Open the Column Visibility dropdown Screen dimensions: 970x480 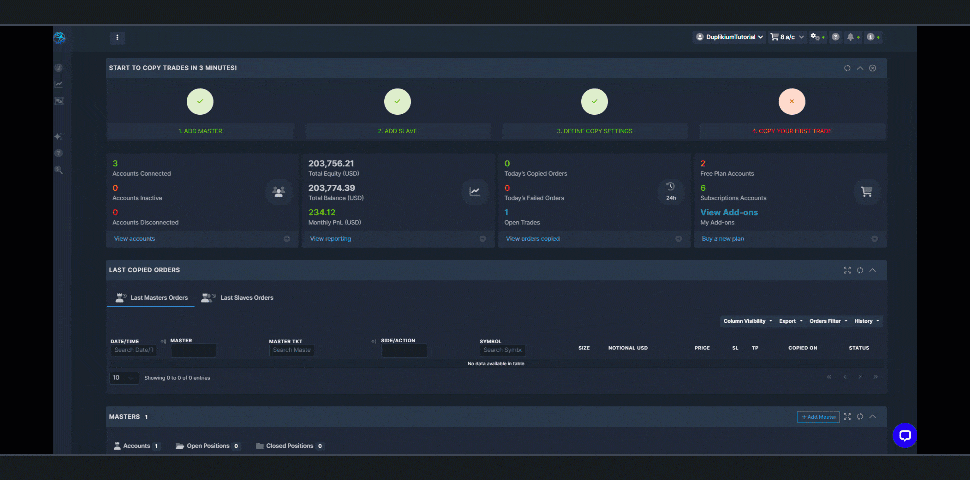click(746, 321)
